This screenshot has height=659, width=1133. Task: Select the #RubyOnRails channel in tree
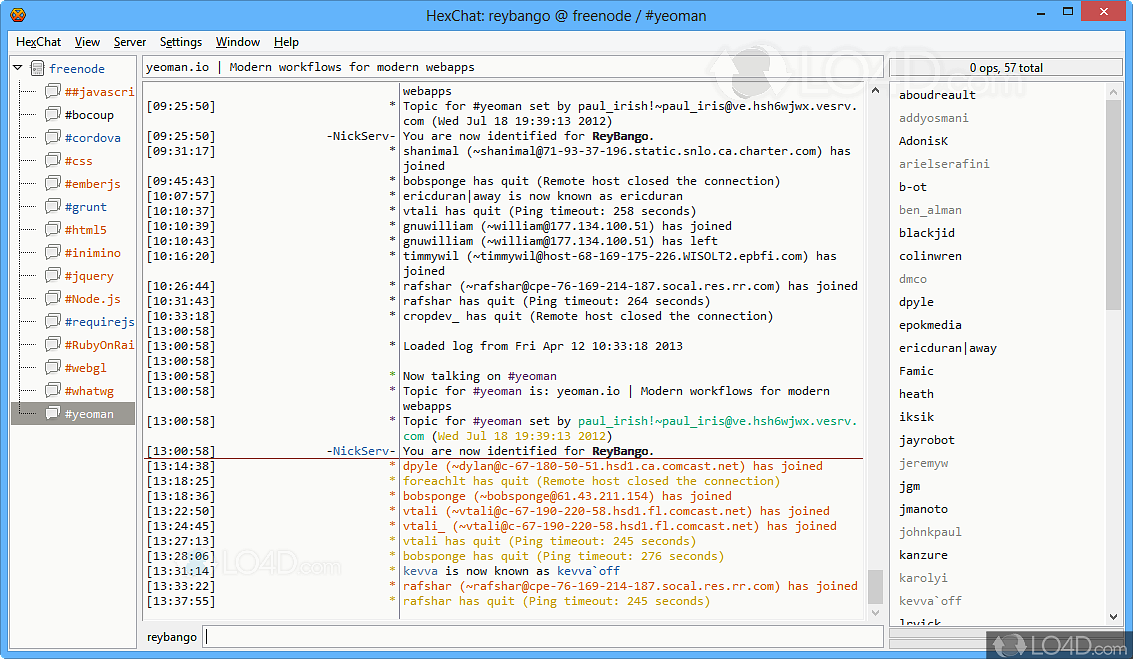click(x=98, y=345)
